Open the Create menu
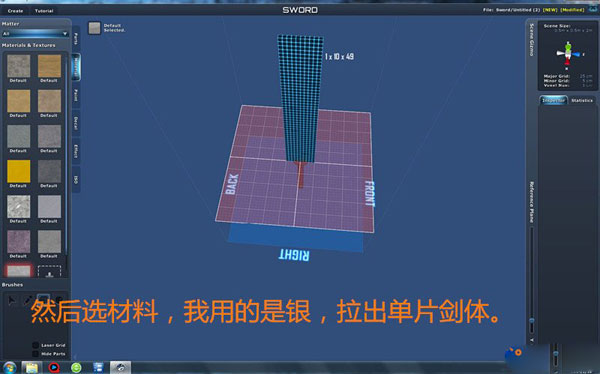Viewport: 600px width, 374px height. [x=15, y=11]
